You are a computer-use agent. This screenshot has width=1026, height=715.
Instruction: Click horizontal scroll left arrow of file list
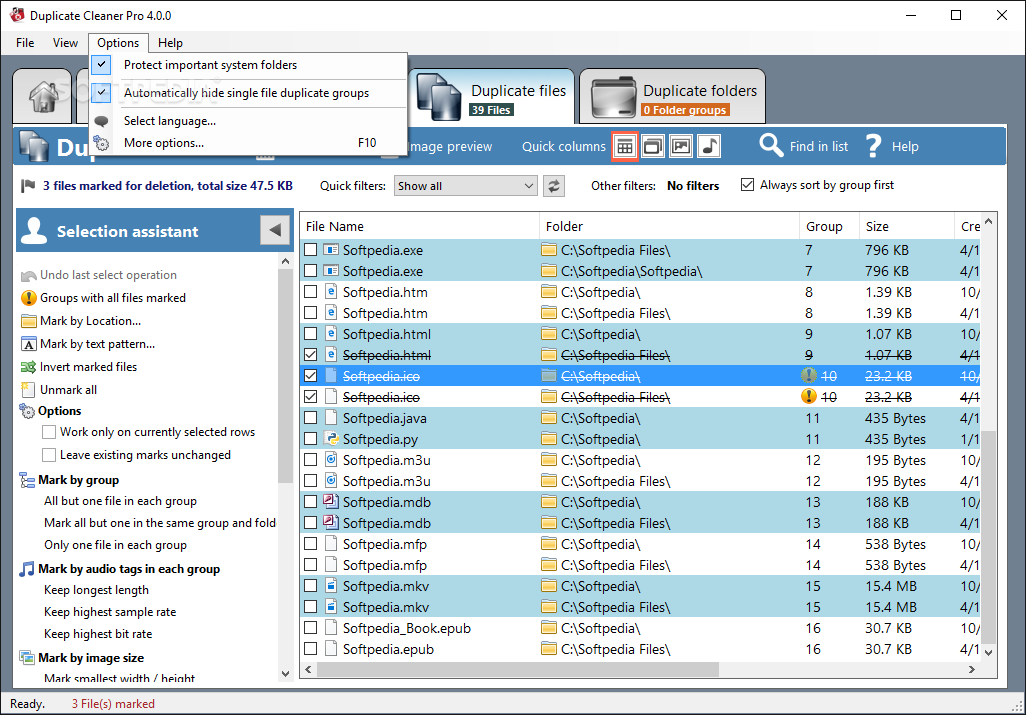click(309, 669)
